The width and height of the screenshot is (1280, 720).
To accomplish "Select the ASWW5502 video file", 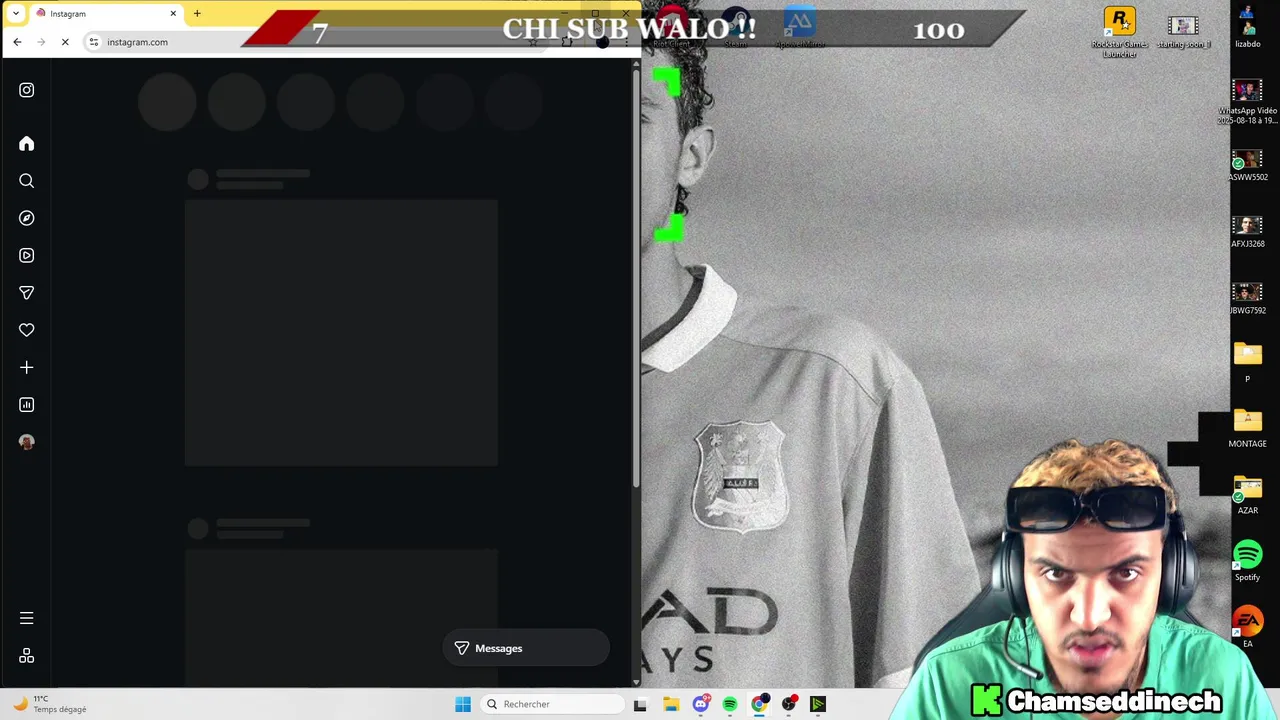I will (1247, 166).
